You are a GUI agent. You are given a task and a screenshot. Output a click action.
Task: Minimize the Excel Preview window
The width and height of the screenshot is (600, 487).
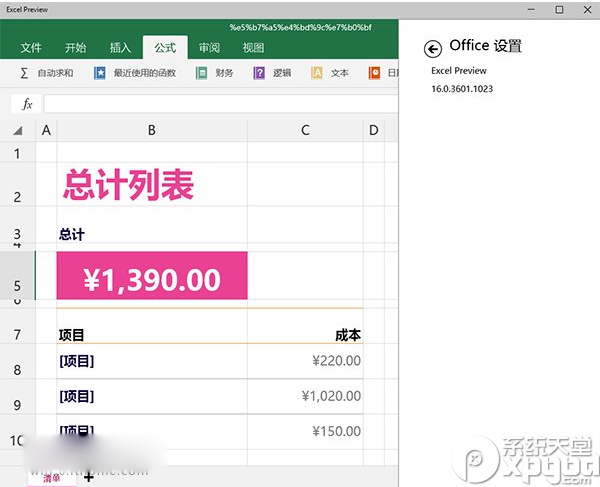[x=531, y=9]
